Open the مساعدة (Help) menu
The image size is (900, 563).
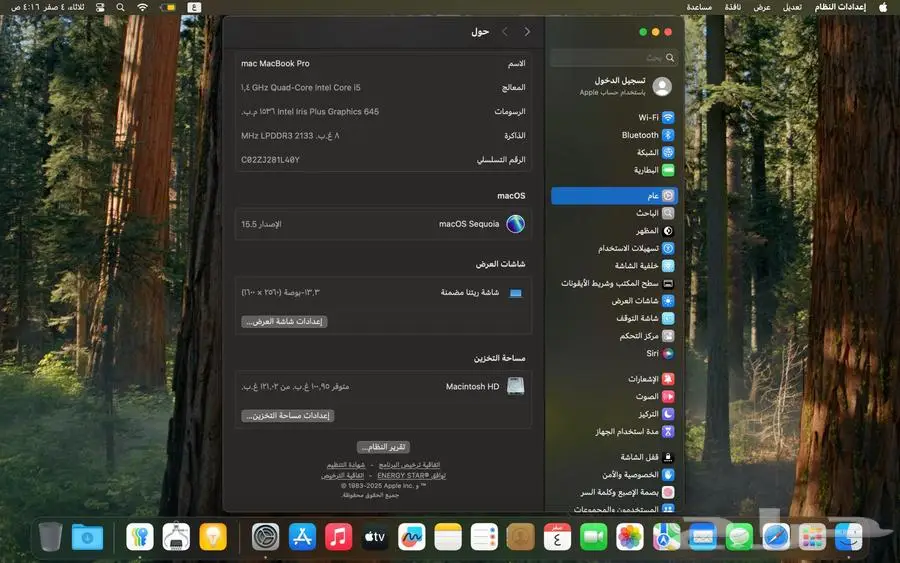699,7
